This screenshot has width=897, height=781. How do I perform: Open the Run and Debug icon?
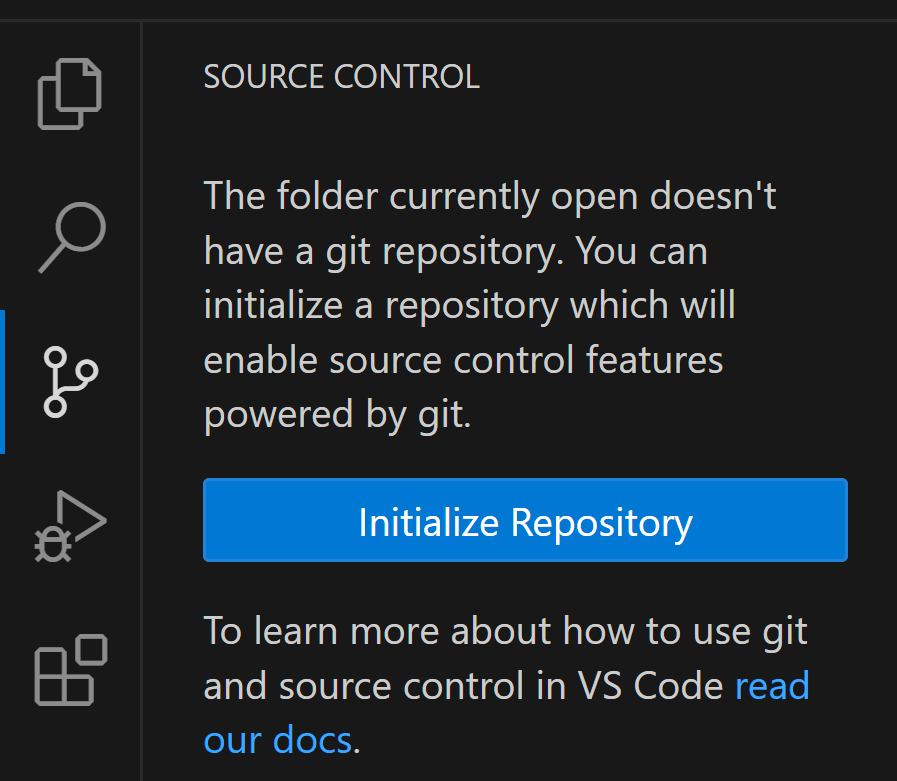point(70,526)
